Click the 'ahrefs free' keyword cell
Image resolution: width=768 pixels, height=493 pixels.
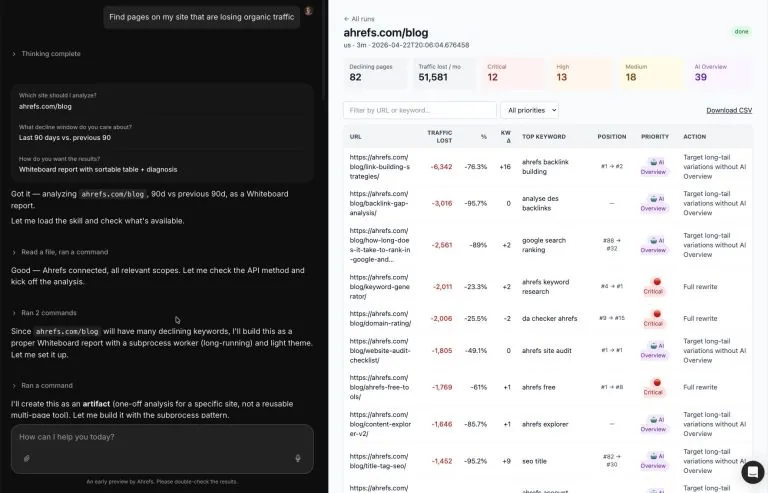pos(538,387)
